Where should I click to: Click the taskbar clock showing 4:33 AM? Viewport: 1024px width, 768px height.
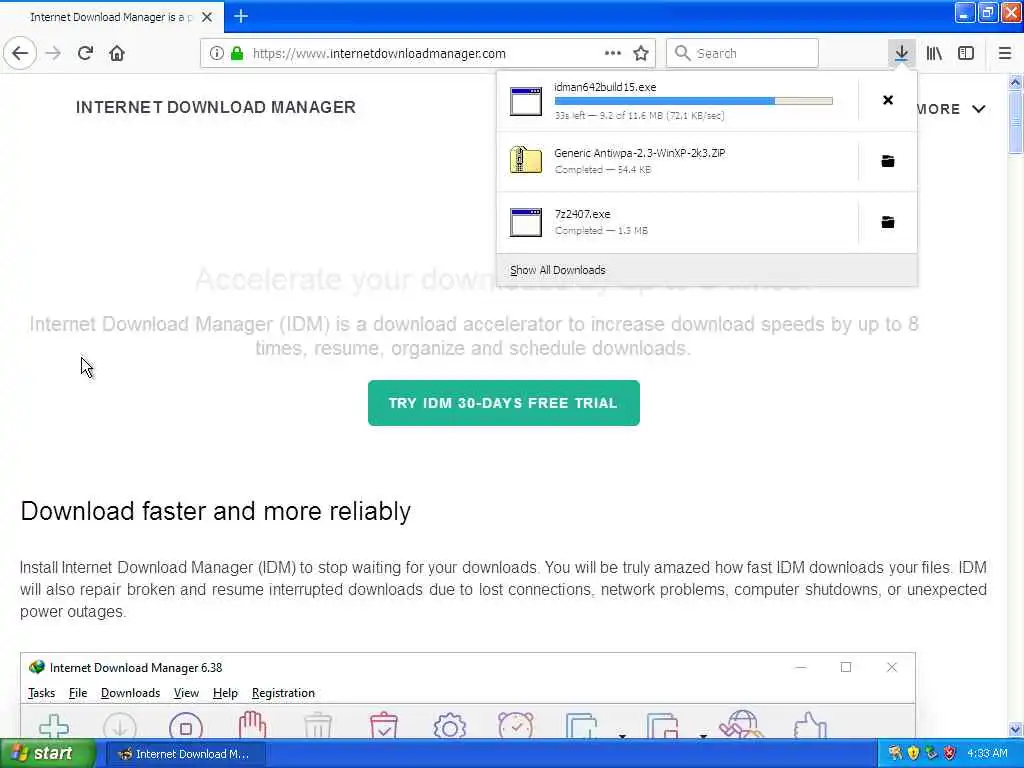pos(987,754)
